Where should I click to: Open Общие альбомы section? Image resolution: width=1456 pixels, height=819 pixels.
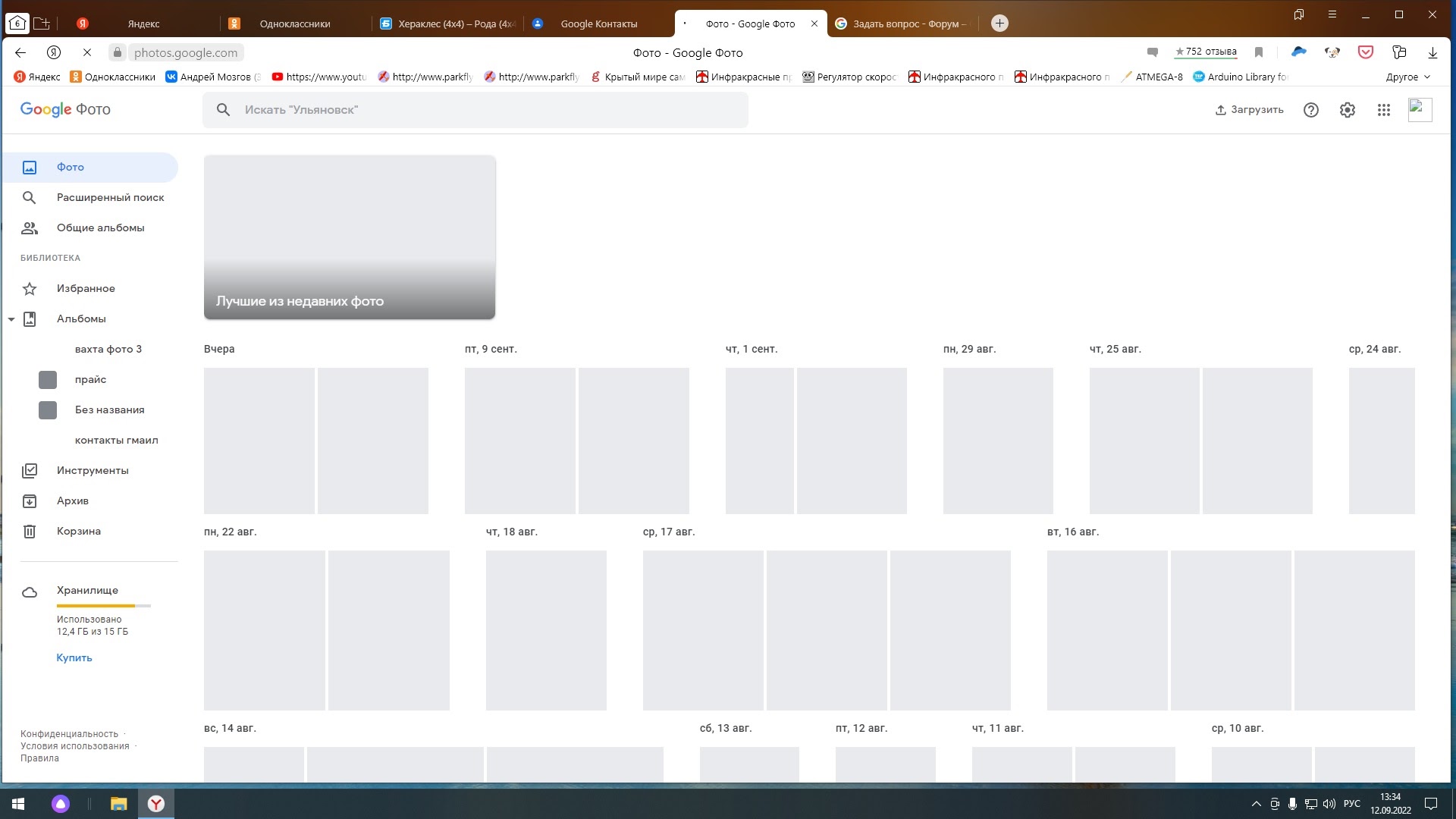[89, 227]
